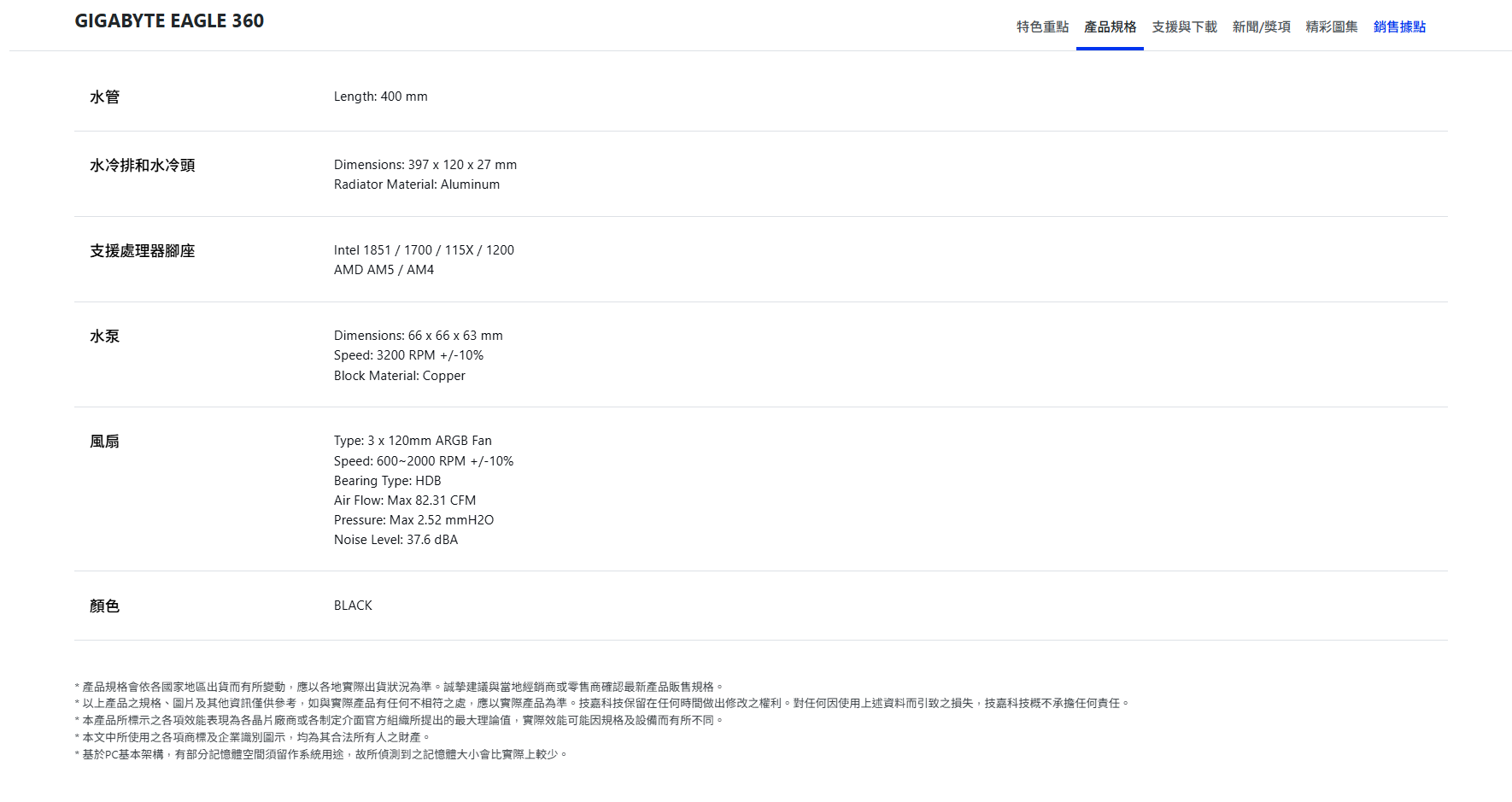Click the 水管 row heading
The image size is (1512, 802).
click(104, 97)
